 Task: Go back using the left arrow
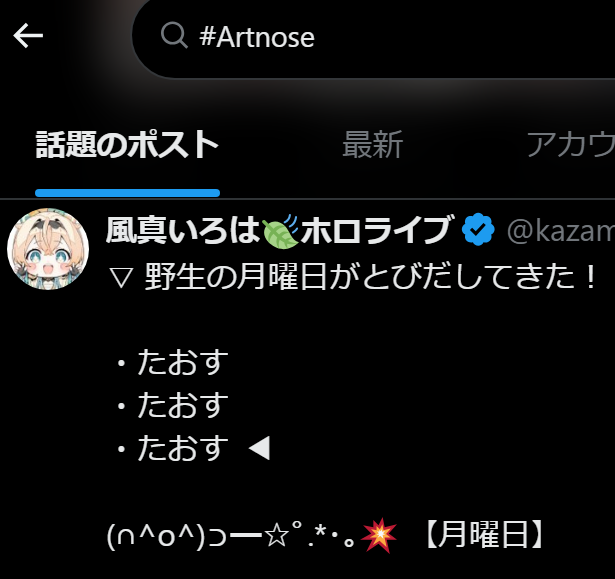point(28,36)
